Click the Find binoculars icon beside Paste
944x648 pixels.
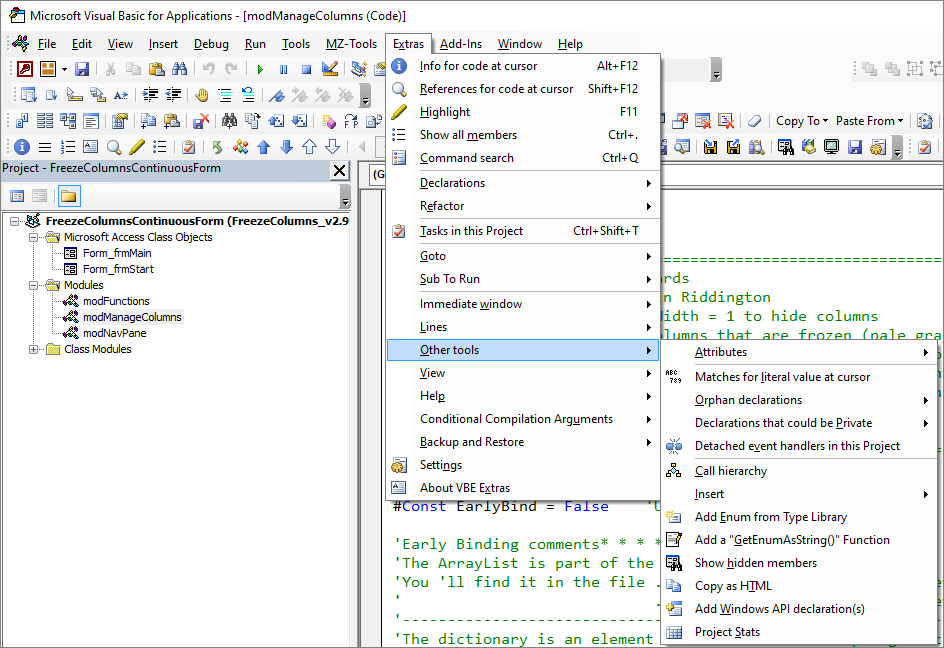[179, 69]
